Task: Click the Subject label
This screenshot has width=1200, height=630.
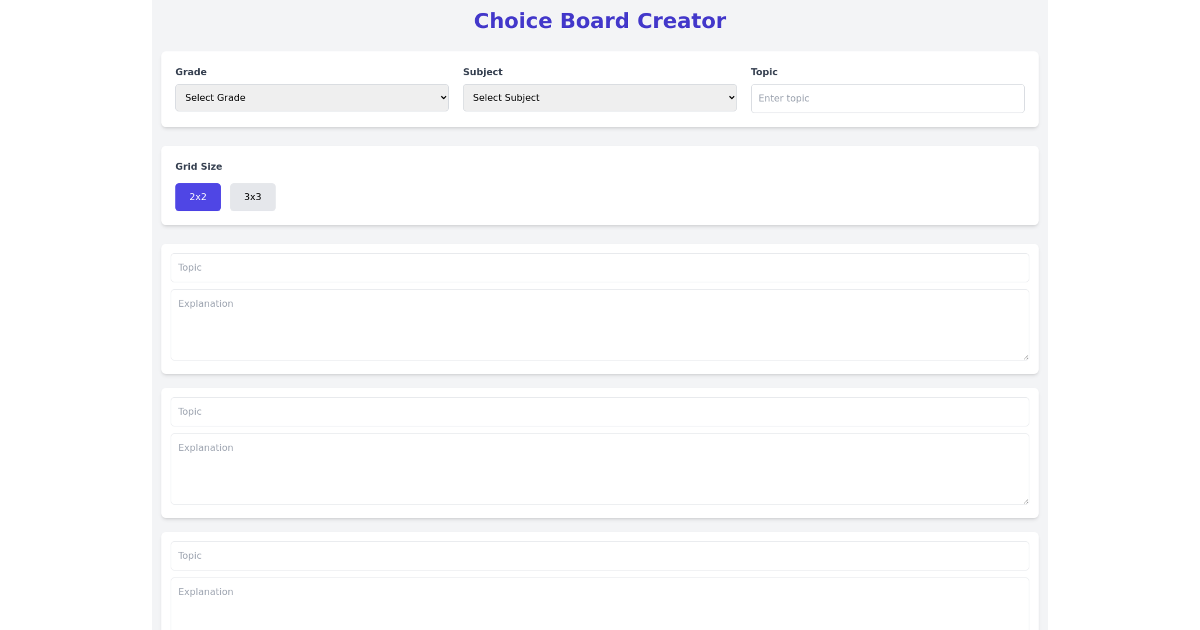Action: 483,71
